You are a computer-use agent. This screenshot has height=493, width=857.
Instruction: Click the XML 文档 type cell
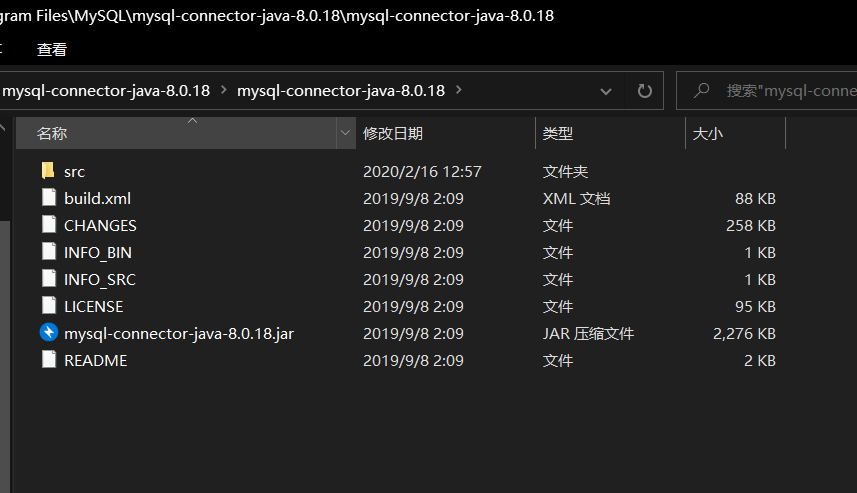coord(576,198)
